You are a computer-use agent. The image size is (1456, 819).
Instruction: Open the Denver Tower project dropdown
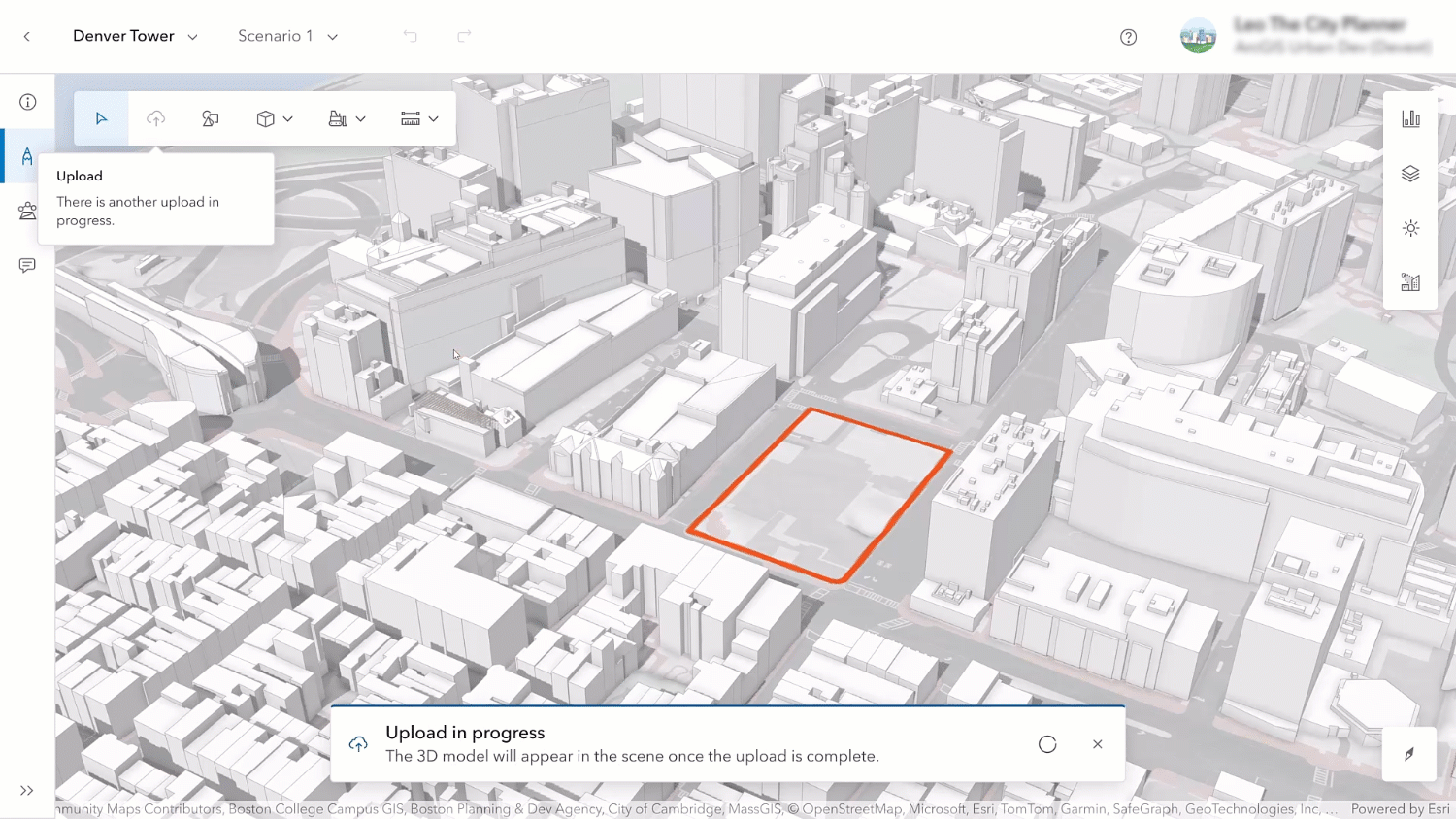135,36
